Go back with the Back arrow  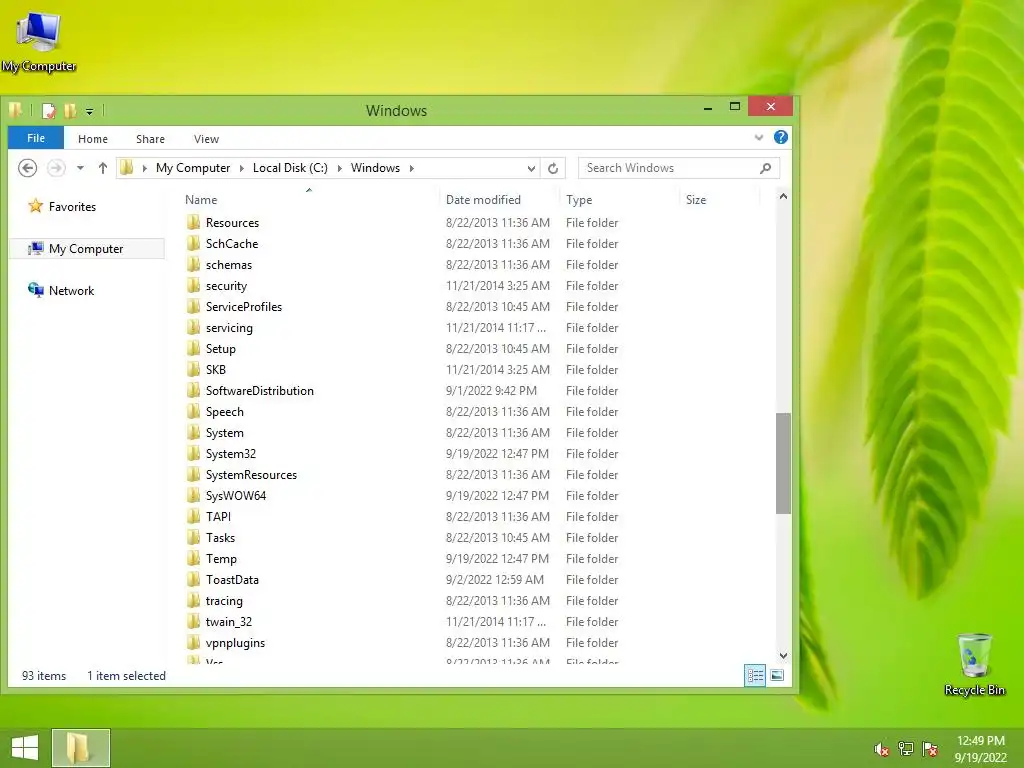[x=27, y=168]
